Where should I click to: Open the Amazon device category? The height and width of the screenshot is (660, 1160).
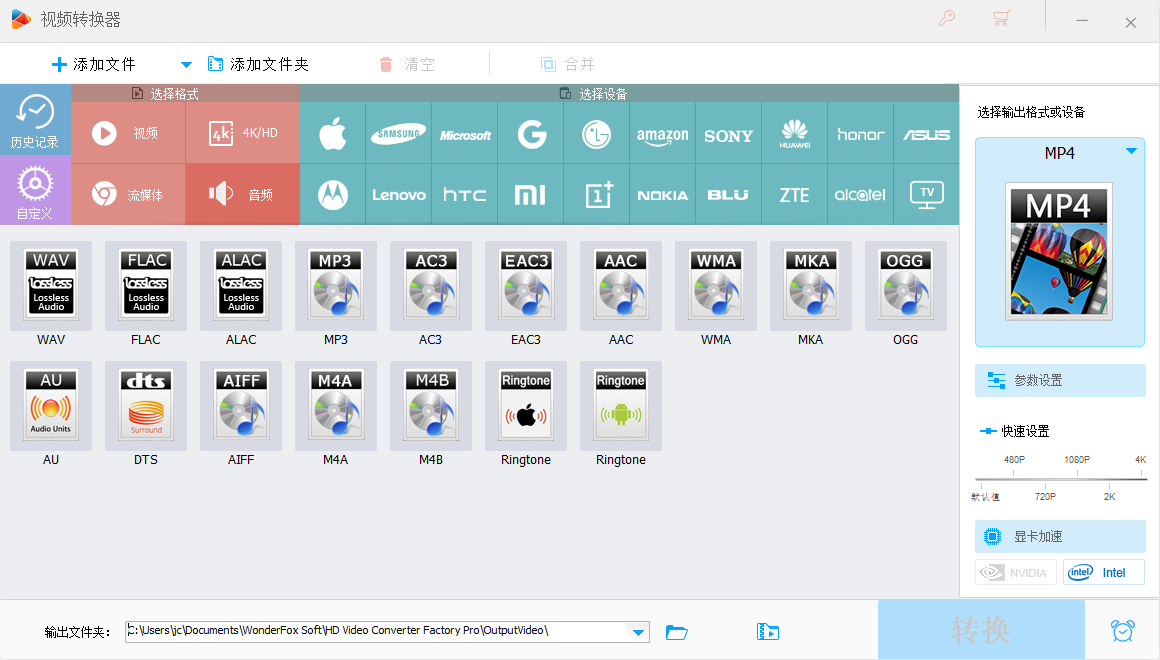663,133
